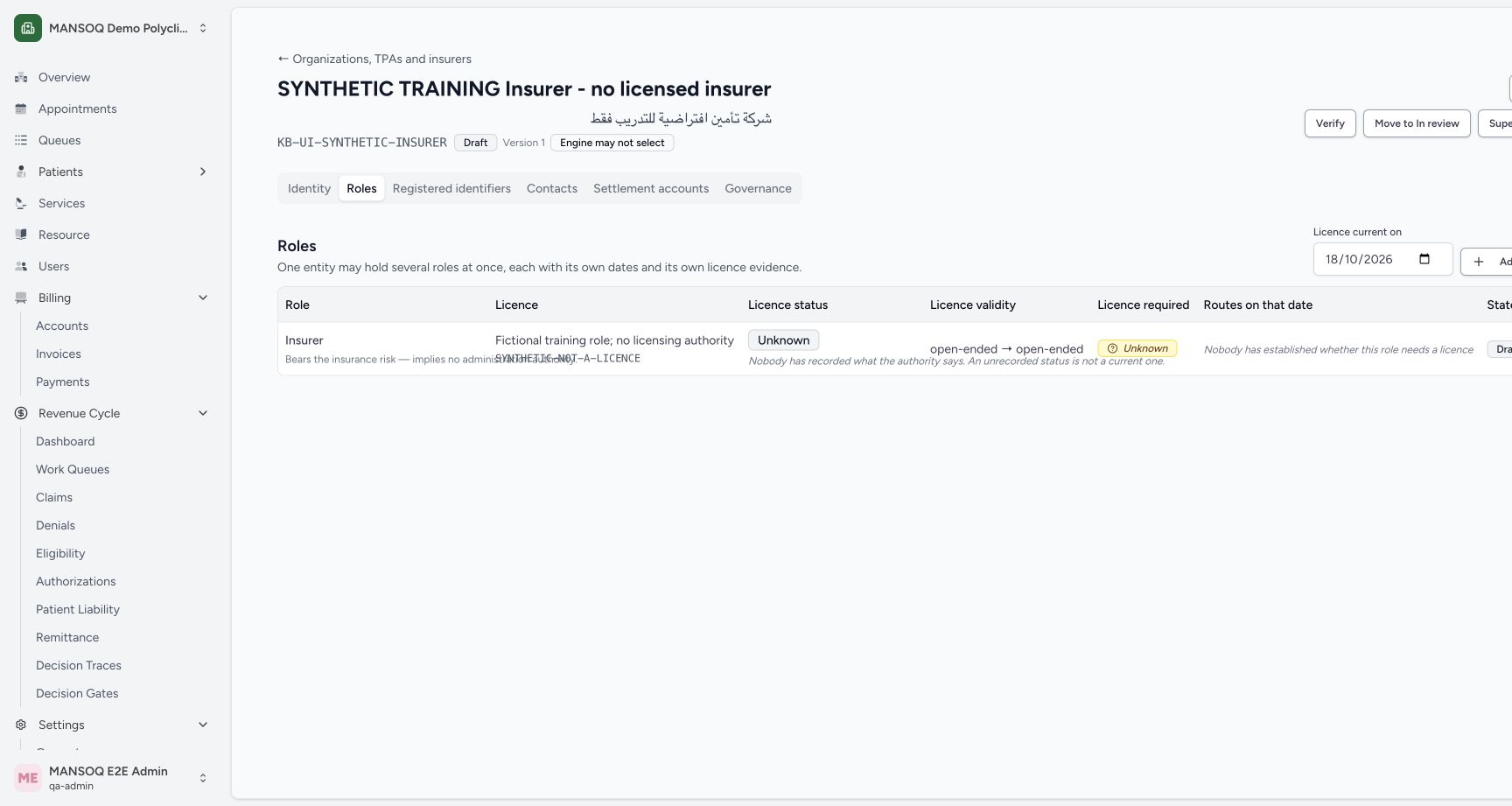The height and width of the screenshot is (806, 1512).
Task: Open the Settlement accounts tab
Action: [x=651, y=189]
